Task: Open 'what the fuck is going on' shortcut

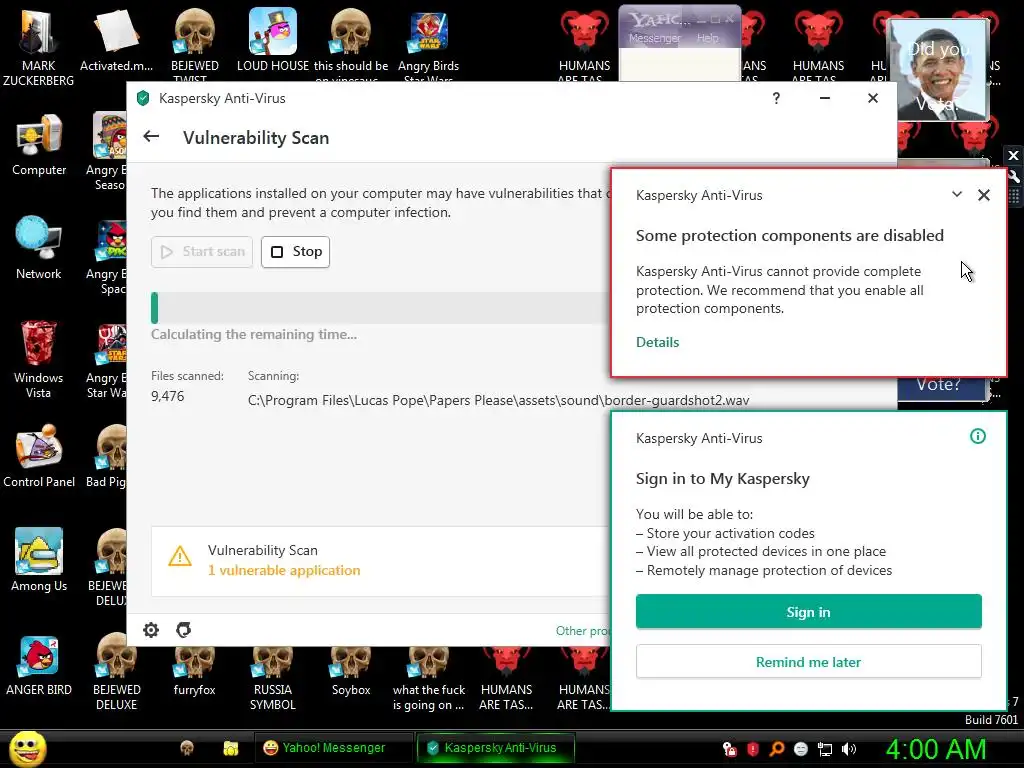Action: tap(428, 678)
